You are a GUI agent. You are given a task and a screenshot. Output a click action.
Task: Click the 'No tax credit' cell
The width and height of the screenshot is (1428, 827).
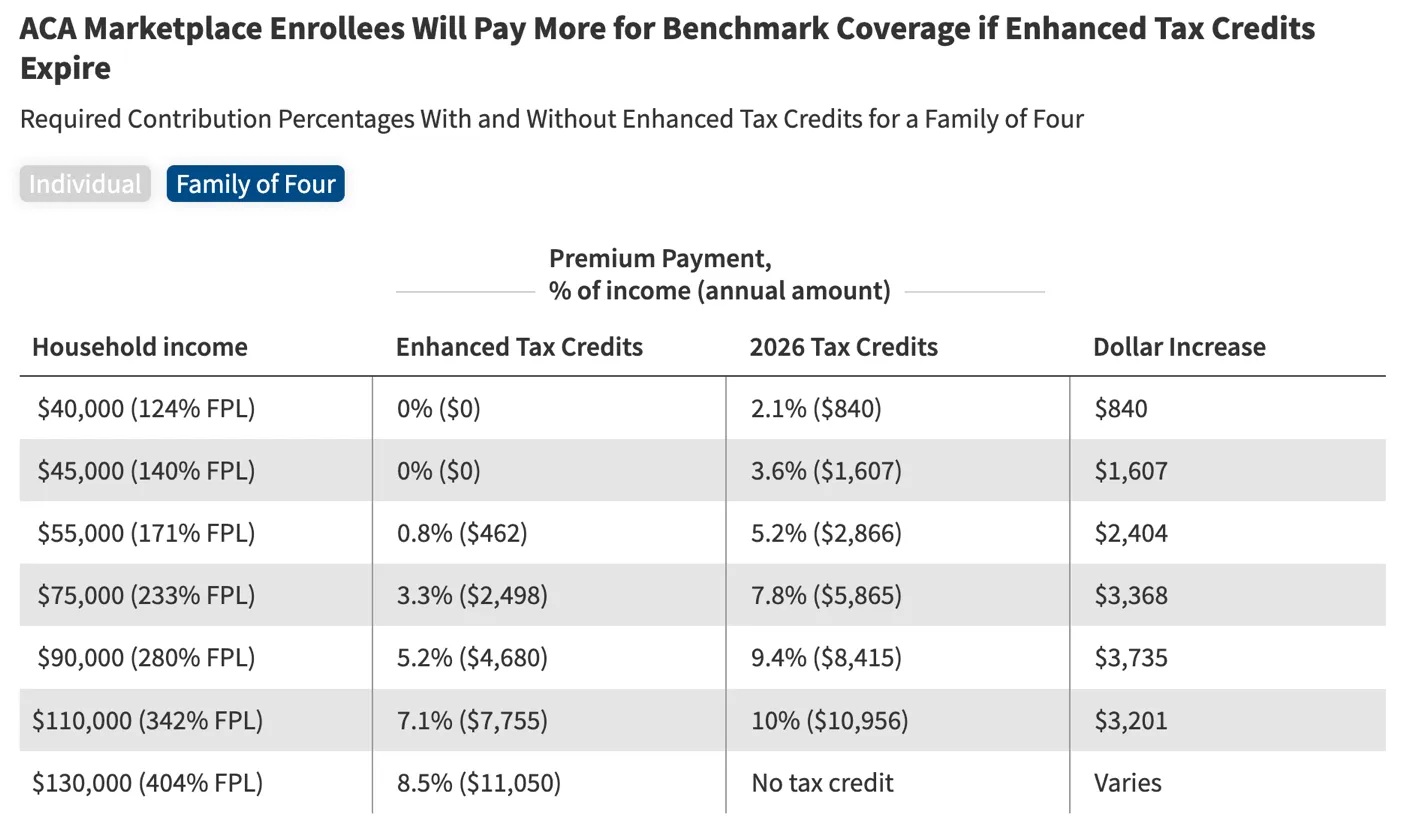point(822,782)
